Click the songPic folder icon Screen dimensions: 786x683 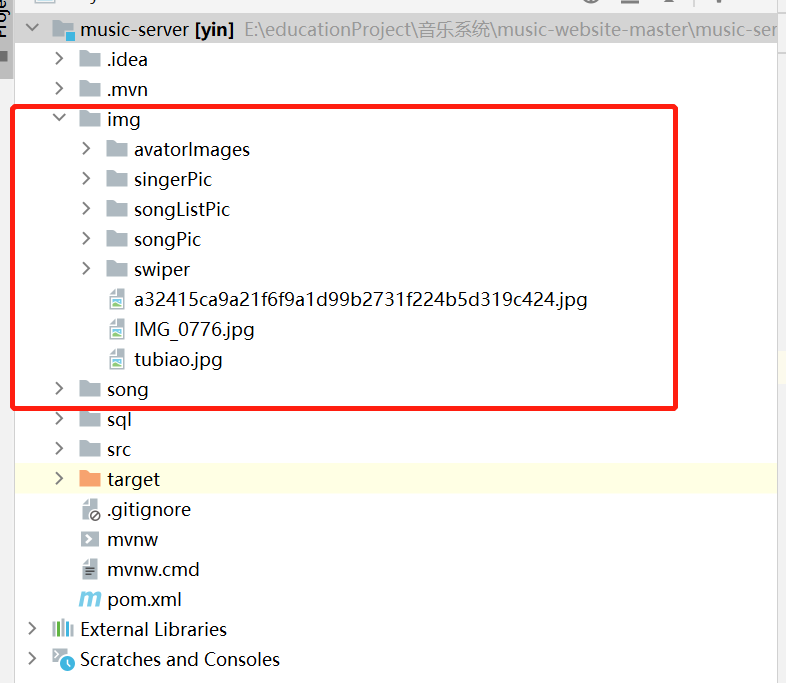pyautogui.click(x=117, y=239)
